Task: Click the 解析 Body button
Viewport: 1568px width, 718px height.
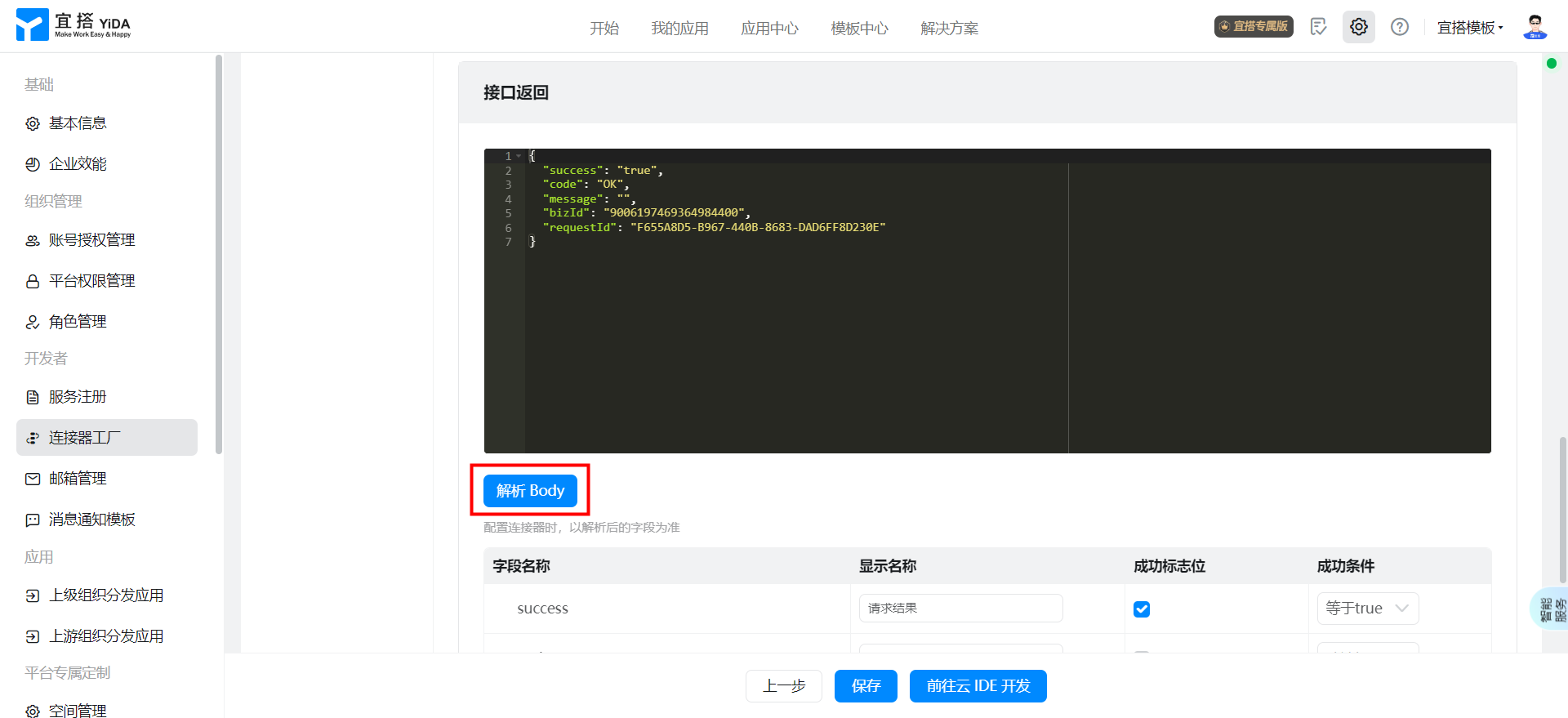Action: pos(530,491)
